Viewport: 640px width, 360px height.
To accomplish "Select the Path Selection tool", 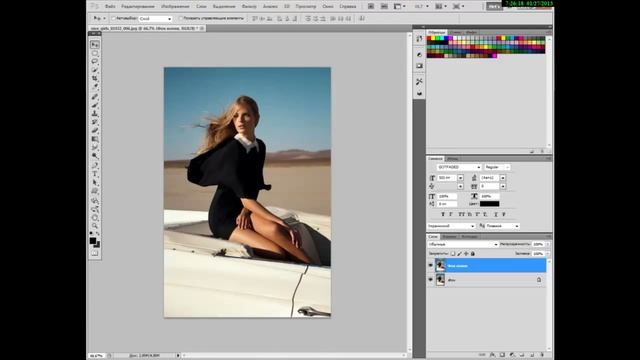I will point(95,182).
